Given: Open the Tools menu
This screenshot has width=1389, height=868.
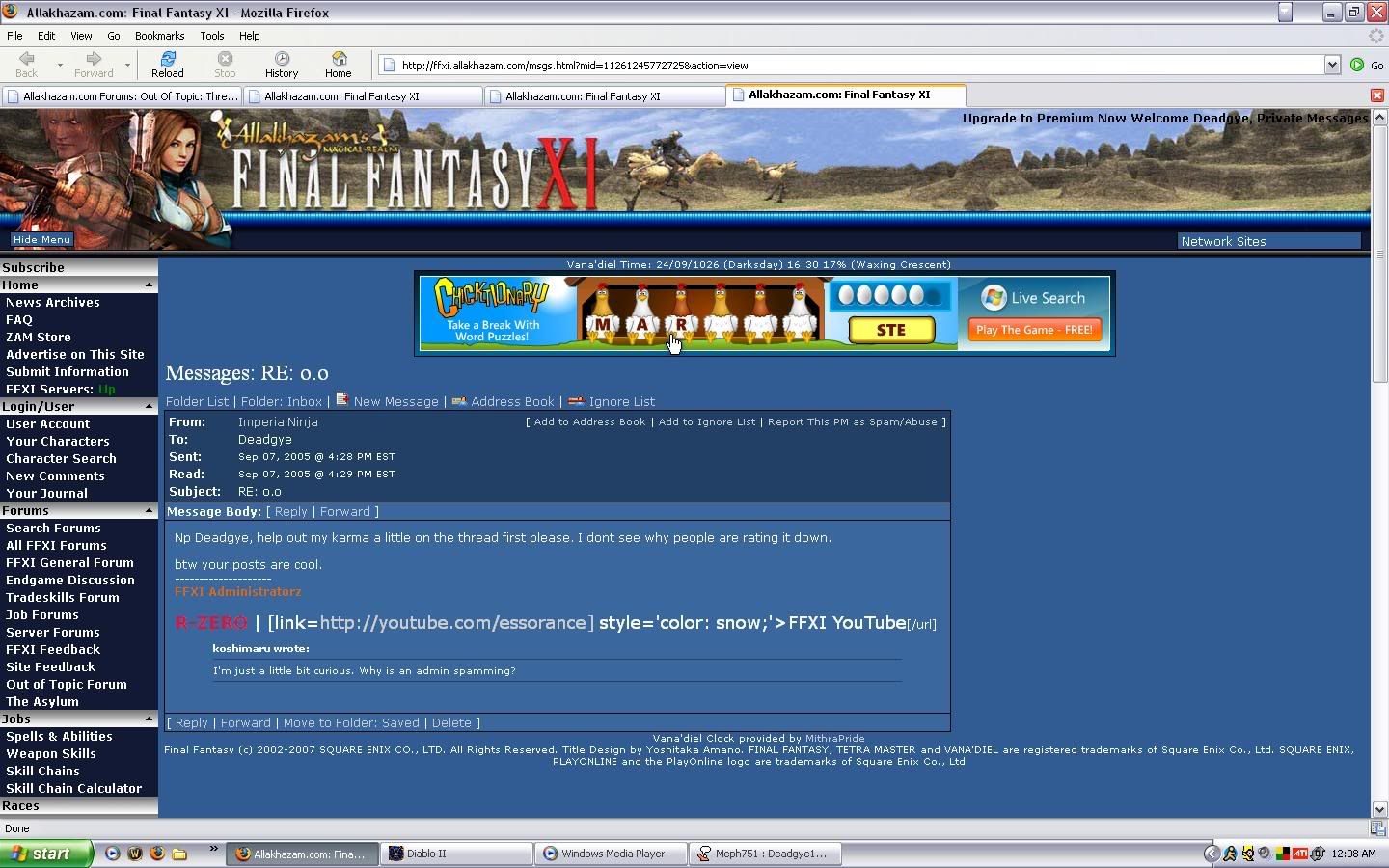Looking at the screenshot, I should [x=212, y=36].
